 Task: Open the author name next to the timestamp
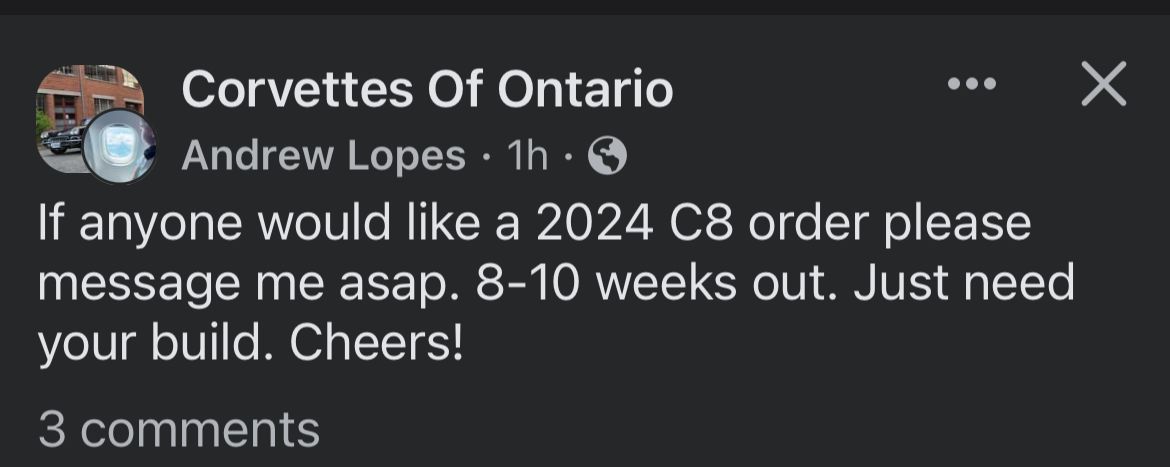(x=323, y=156)
